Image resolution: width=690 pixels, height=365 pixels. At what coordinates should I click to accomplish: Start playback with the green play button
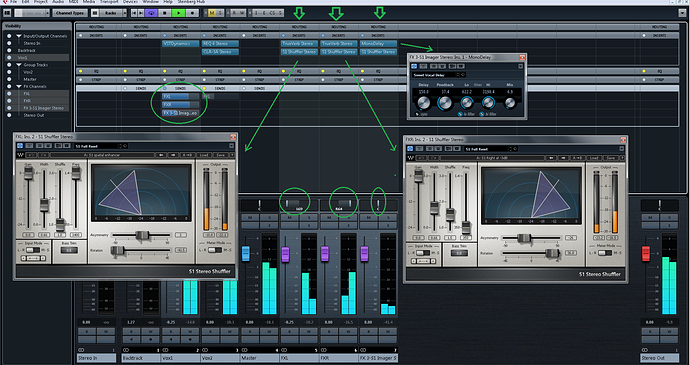point(178,13)
